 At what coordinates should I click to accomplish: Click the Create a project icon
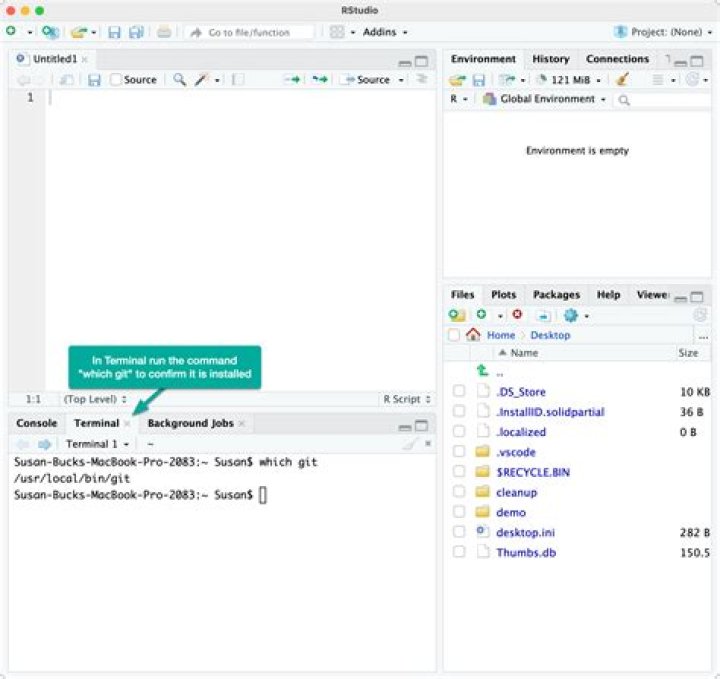pyautogui.click(x=50, y=32)
